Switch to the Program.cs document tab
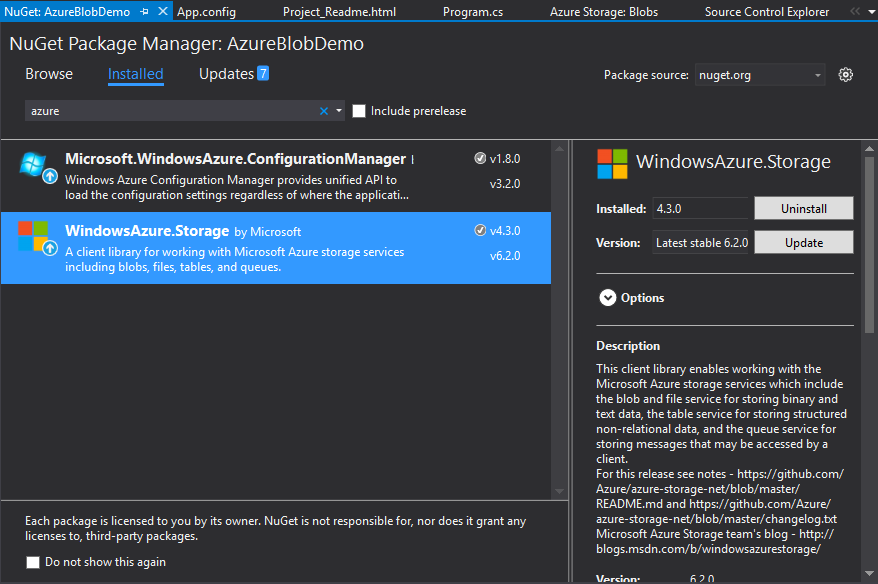This screenshot has width=878, height=584. (473, 12)
